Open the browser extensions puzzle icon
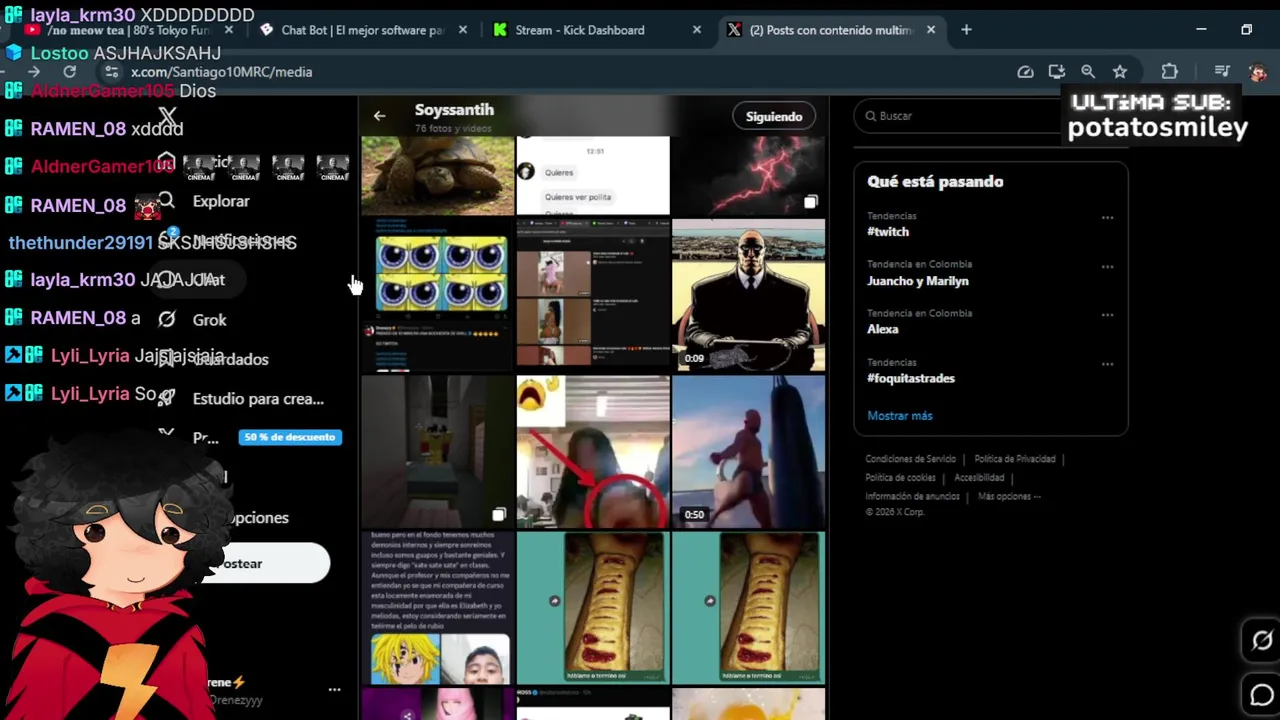The height and width of the screenshot is (720, 1280). (1169, 72)
